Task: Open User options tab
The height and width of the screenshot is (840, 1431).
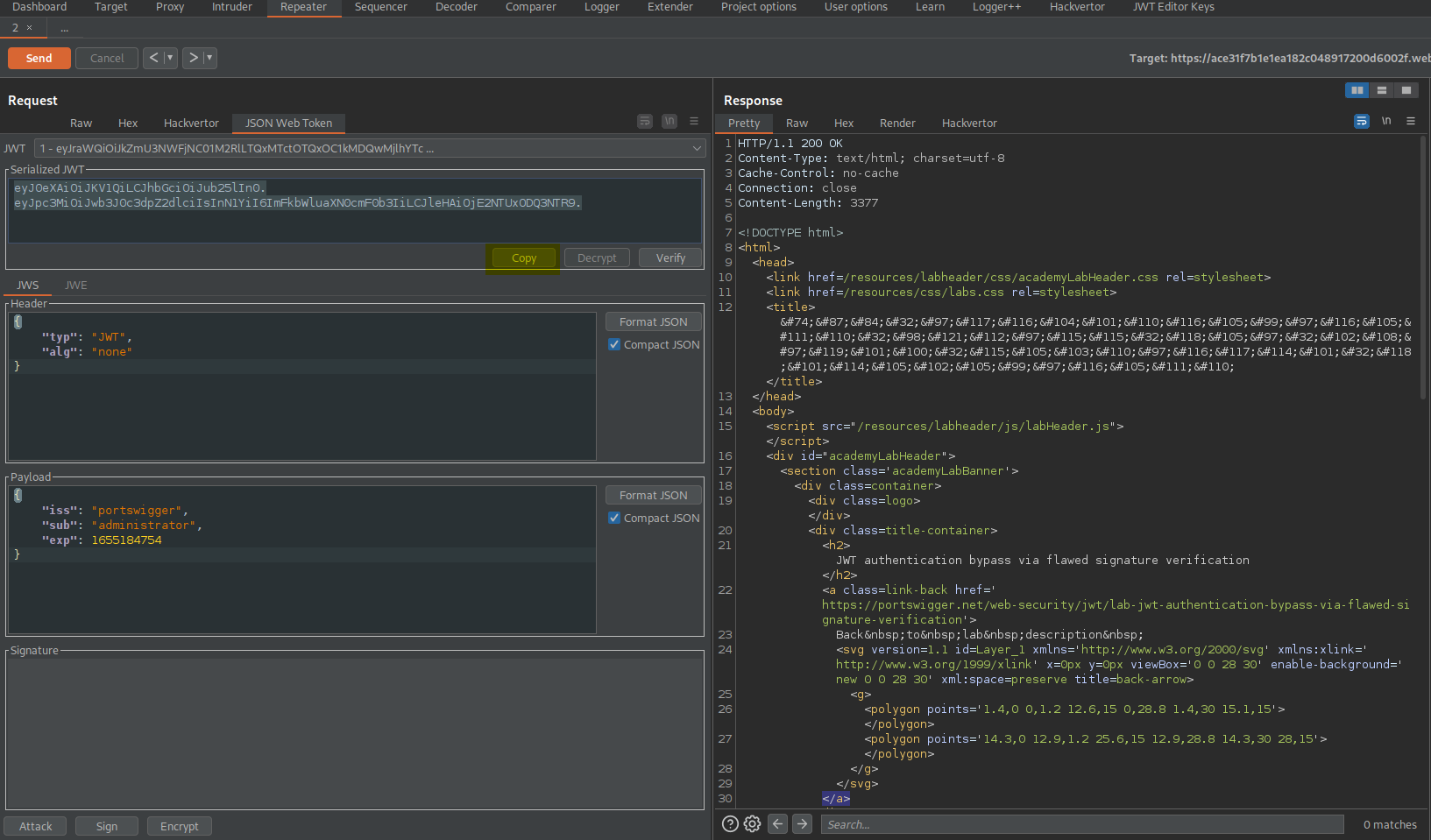Action: (856, 7)
